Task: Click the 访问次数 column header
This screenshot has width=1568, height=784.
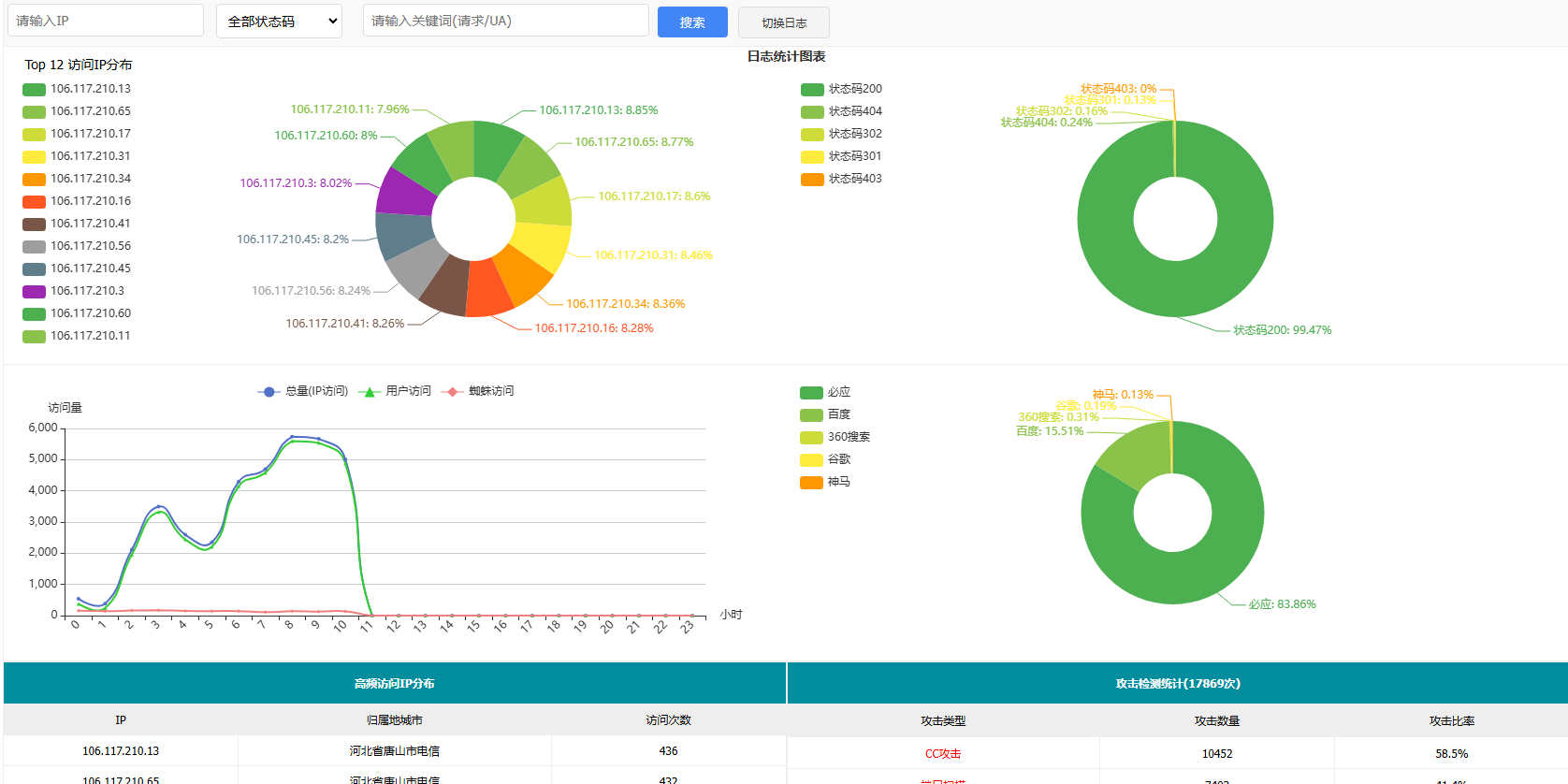Action: [668, 720]
